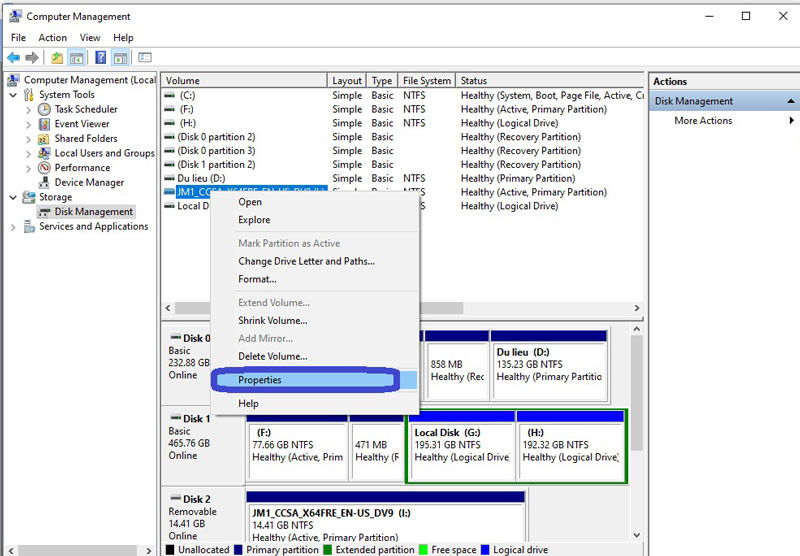Select the Device Manager icon
Image resolution: width=800 pixels, height=556 pixels.
(x=44, y=183)
